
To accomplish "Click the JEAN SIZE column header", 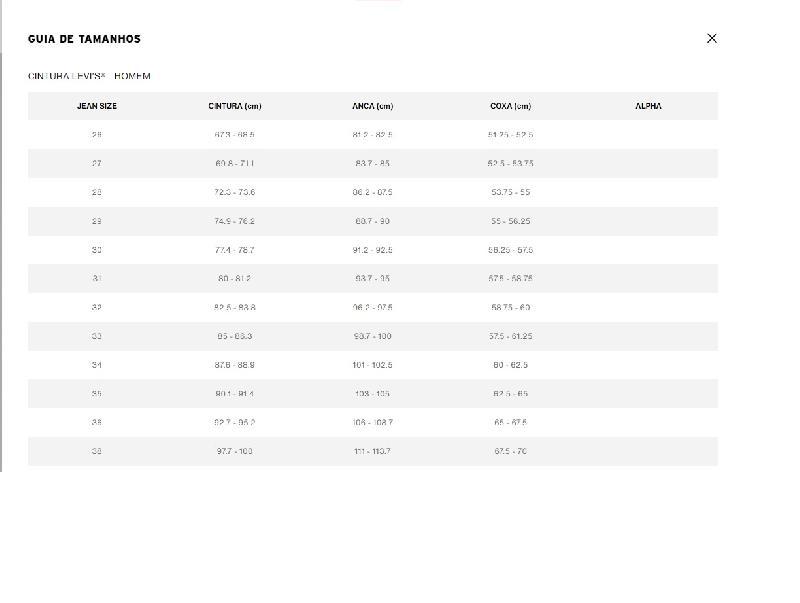I will pyautogui.click(x=97, y=106).
